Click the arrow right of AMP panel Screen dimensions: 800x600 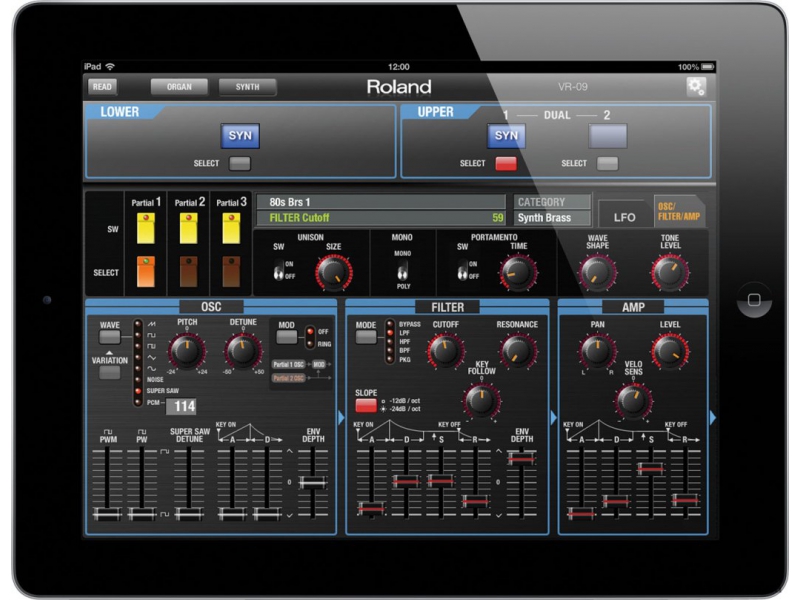[x=712, y=418]
